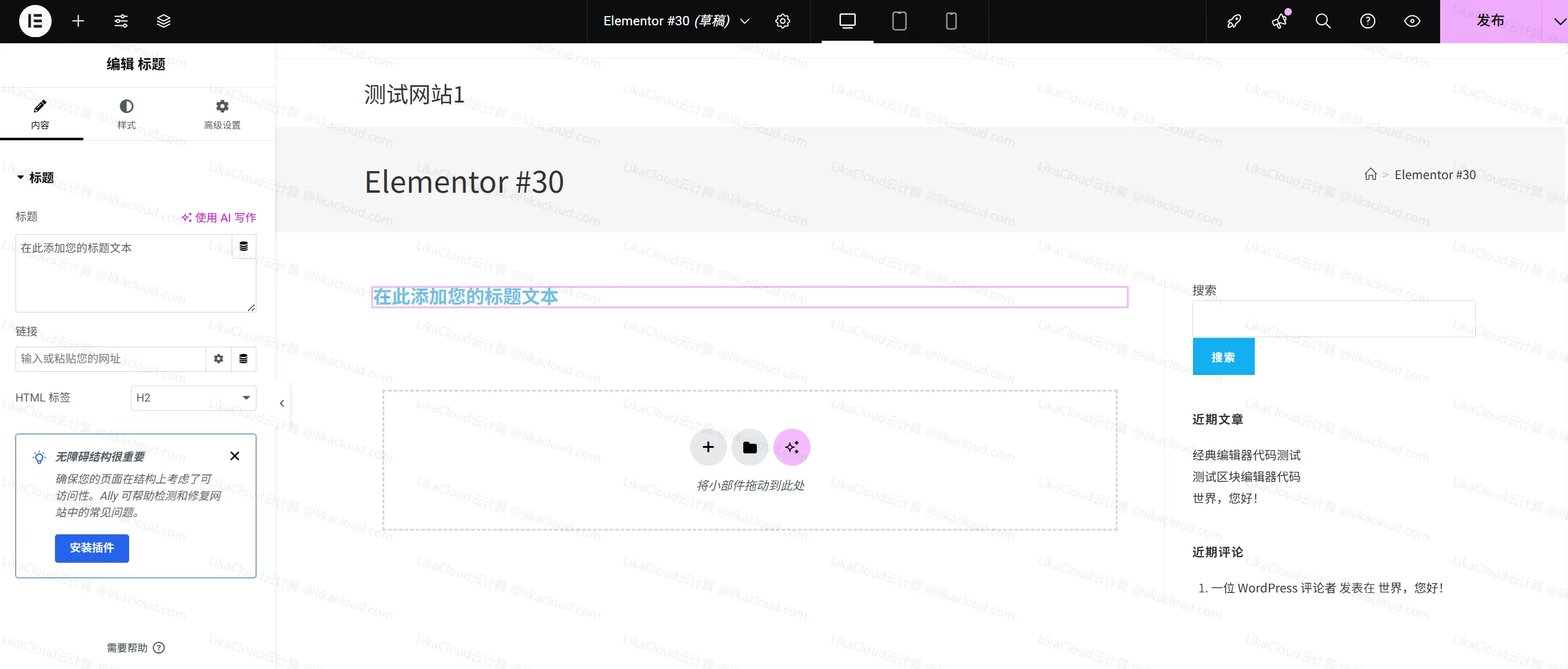This screenshot has height=669, width=1568.
Task: Switch to the 样式 tab
Action: click(126, 114)
